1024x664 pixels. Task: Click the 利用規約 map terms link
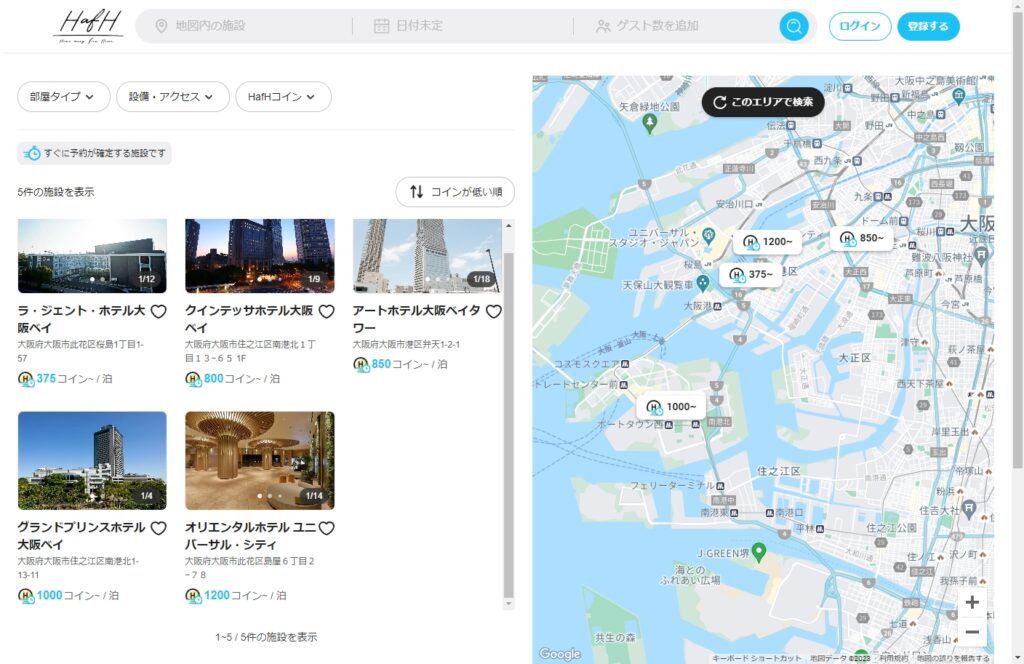[893, 658]
